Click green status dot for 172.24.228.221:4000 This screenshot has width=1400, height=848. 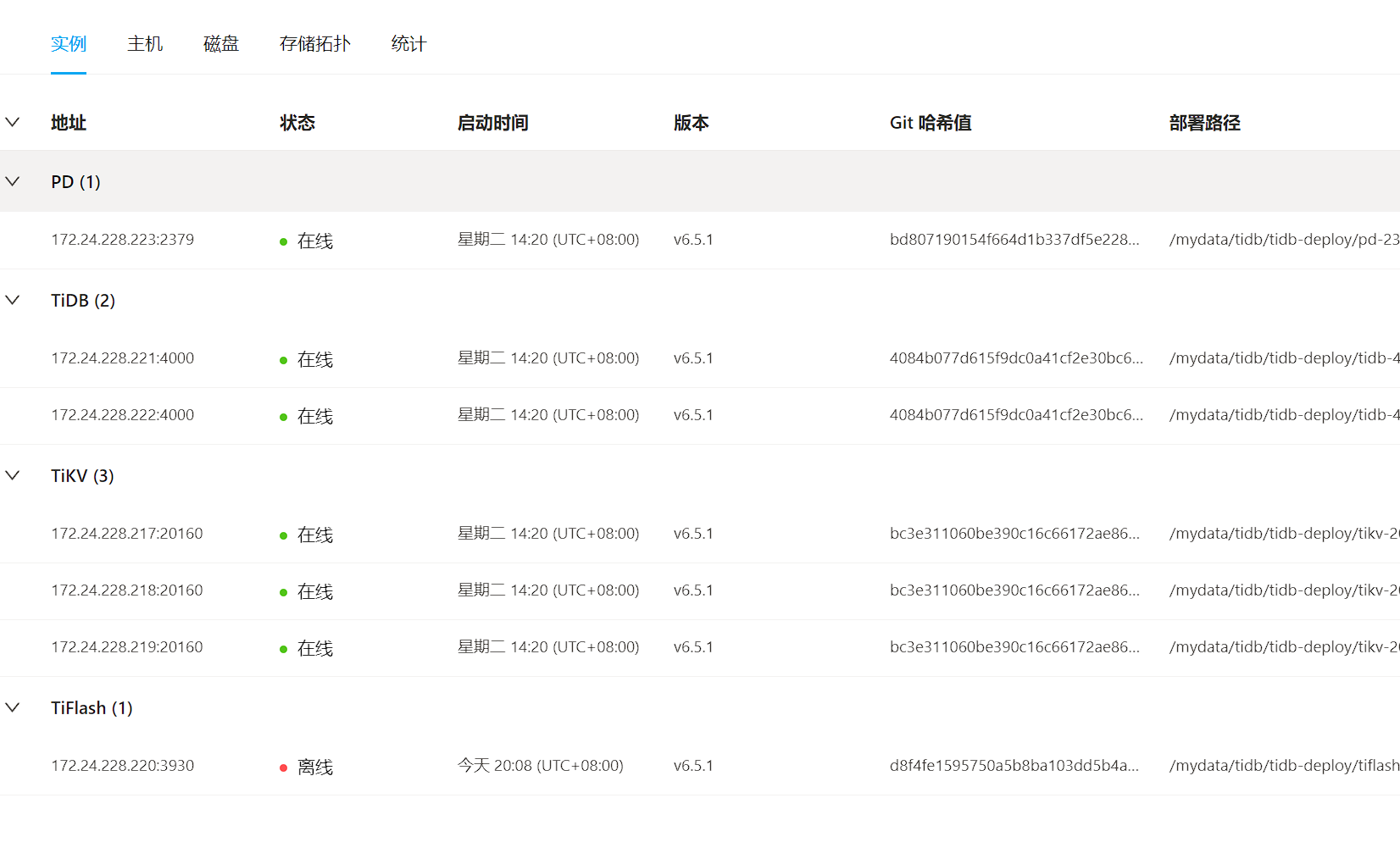(x=284, y=361)
